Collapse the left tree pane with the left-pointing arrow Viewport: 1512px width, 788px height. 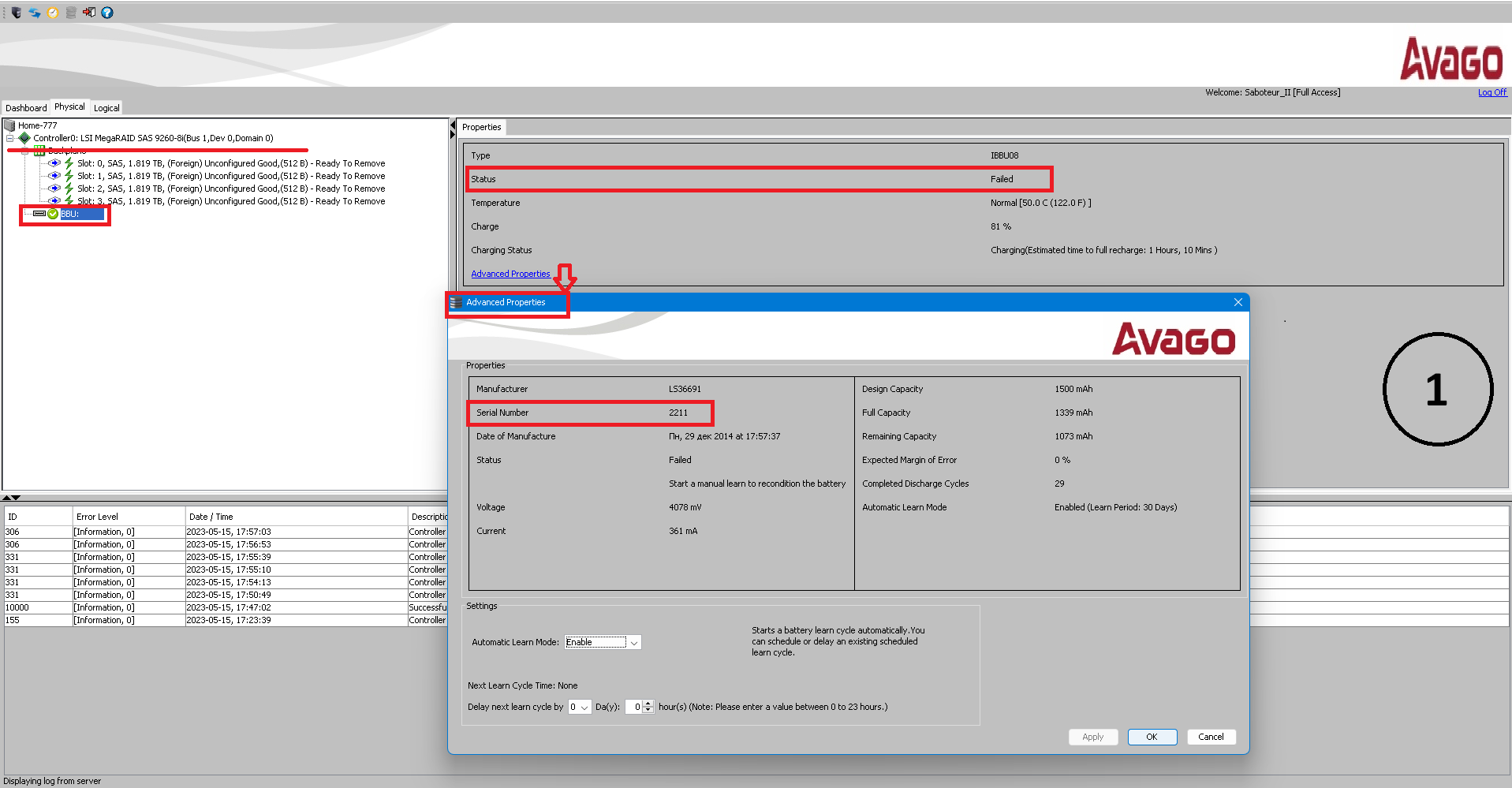[453, 125]
